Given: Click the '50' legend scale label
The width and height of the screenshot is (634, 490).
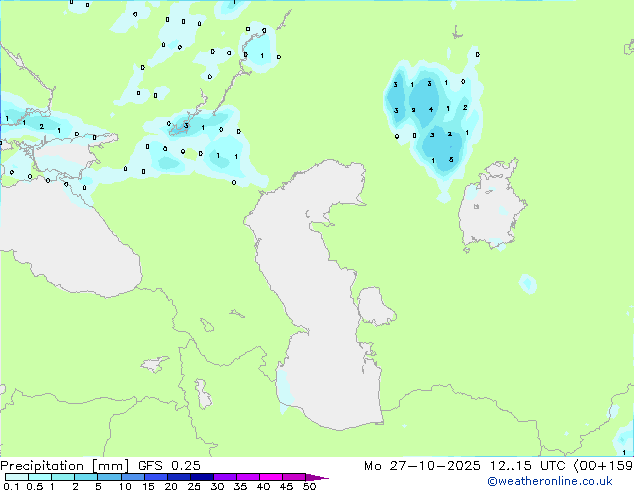Looking at the screenshot, I should [309, 486].
